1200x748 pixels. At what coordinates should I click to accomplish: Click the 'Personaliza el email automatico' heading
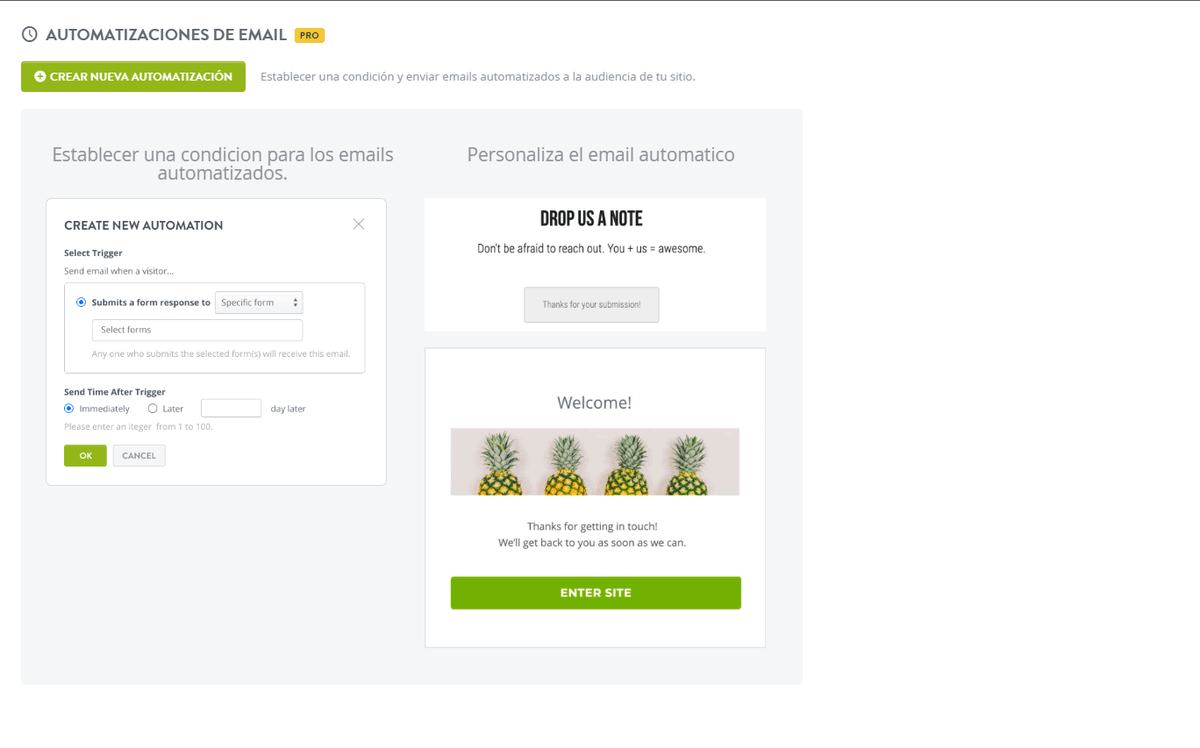click(600, 155)
